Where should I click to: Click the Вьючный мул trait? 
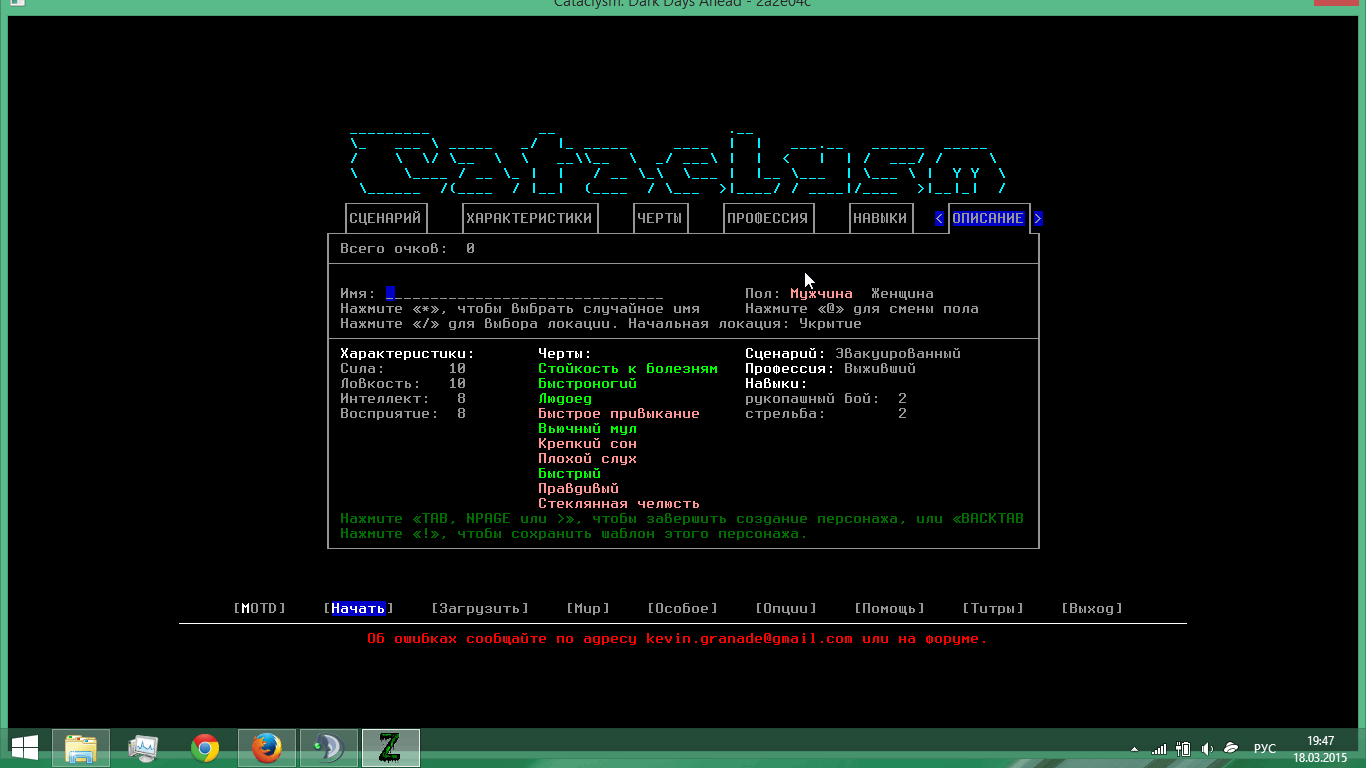point(587,429)
